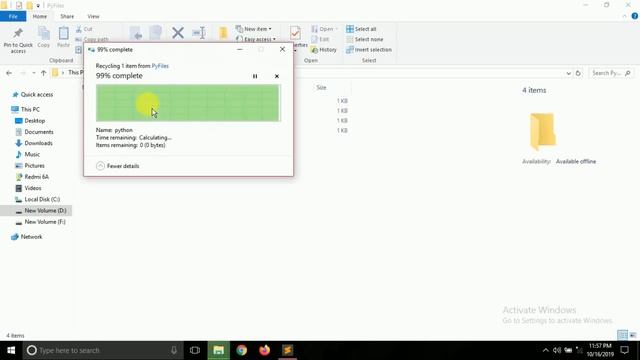Open Music in navigation pane
This screenshot has width=640, height=360.
[x=27, y=154]
